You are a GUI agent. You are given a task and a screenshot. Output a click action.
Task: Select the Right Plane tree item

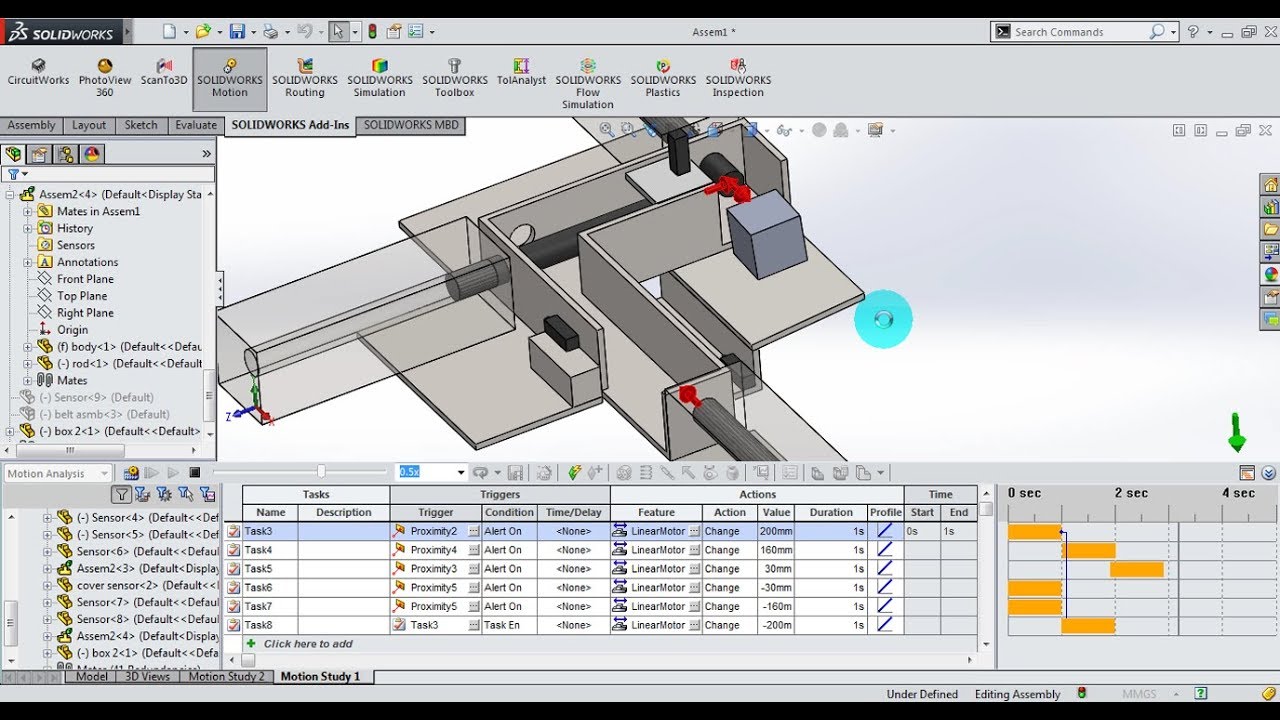pos(85,313)
